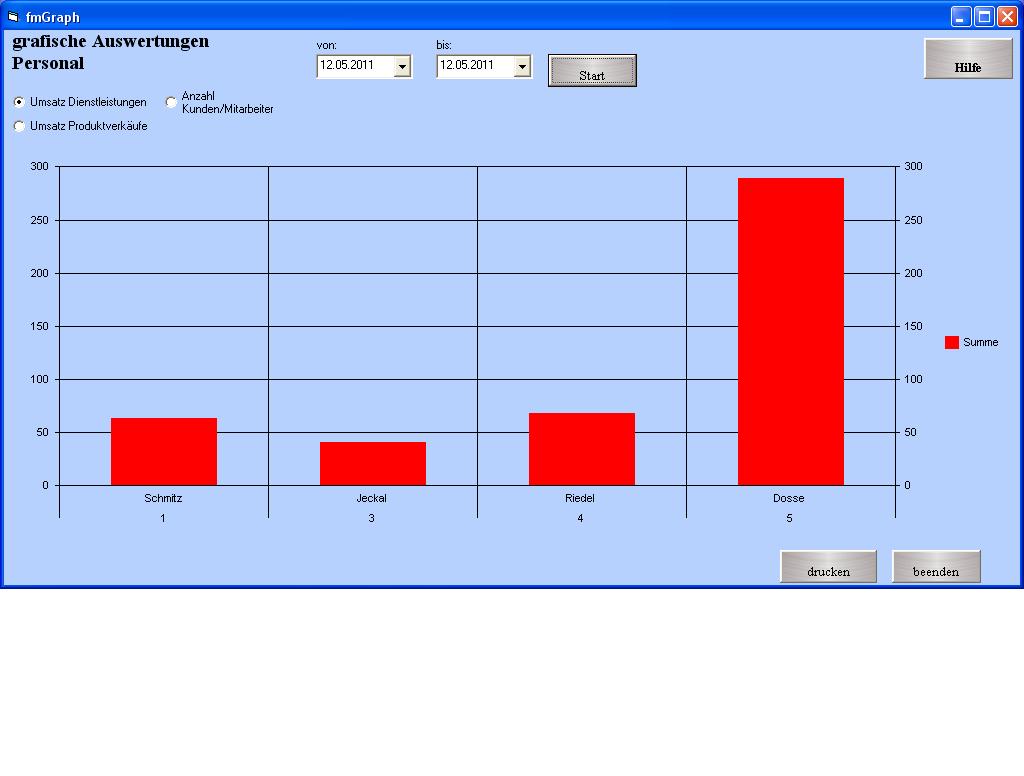Click the drucken button to print
The width and height of the screenshot is (1024, 776).
pos(828,567)
